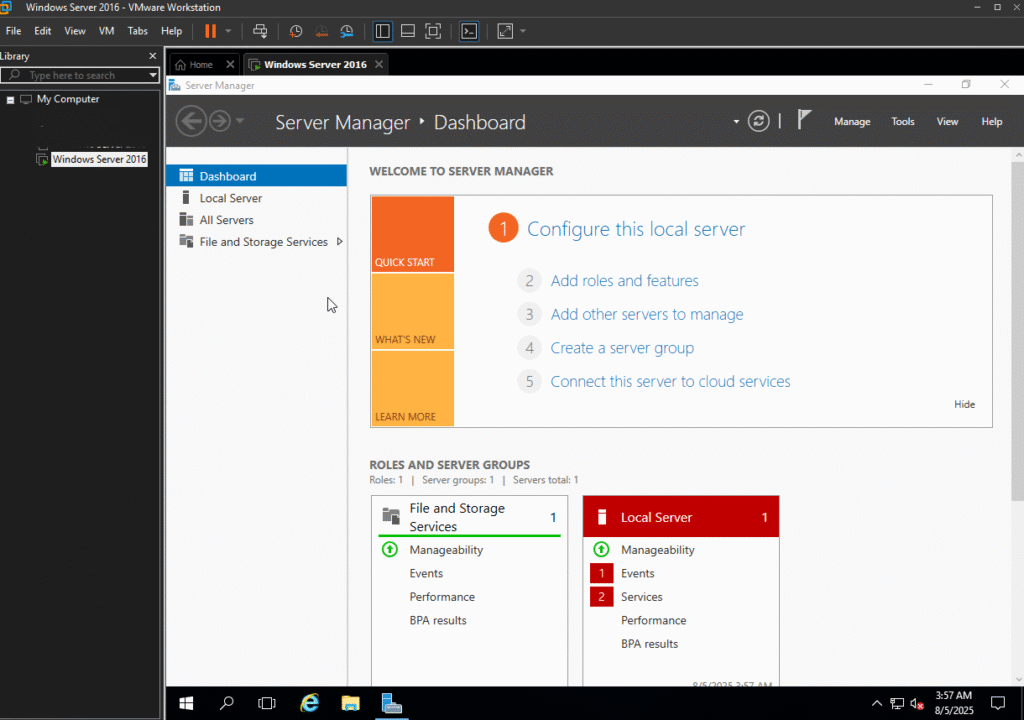Image resolution: width=1024 pixels, height=720 pixels.
Task: Close the Home tab
Action: tap(230, 65)
